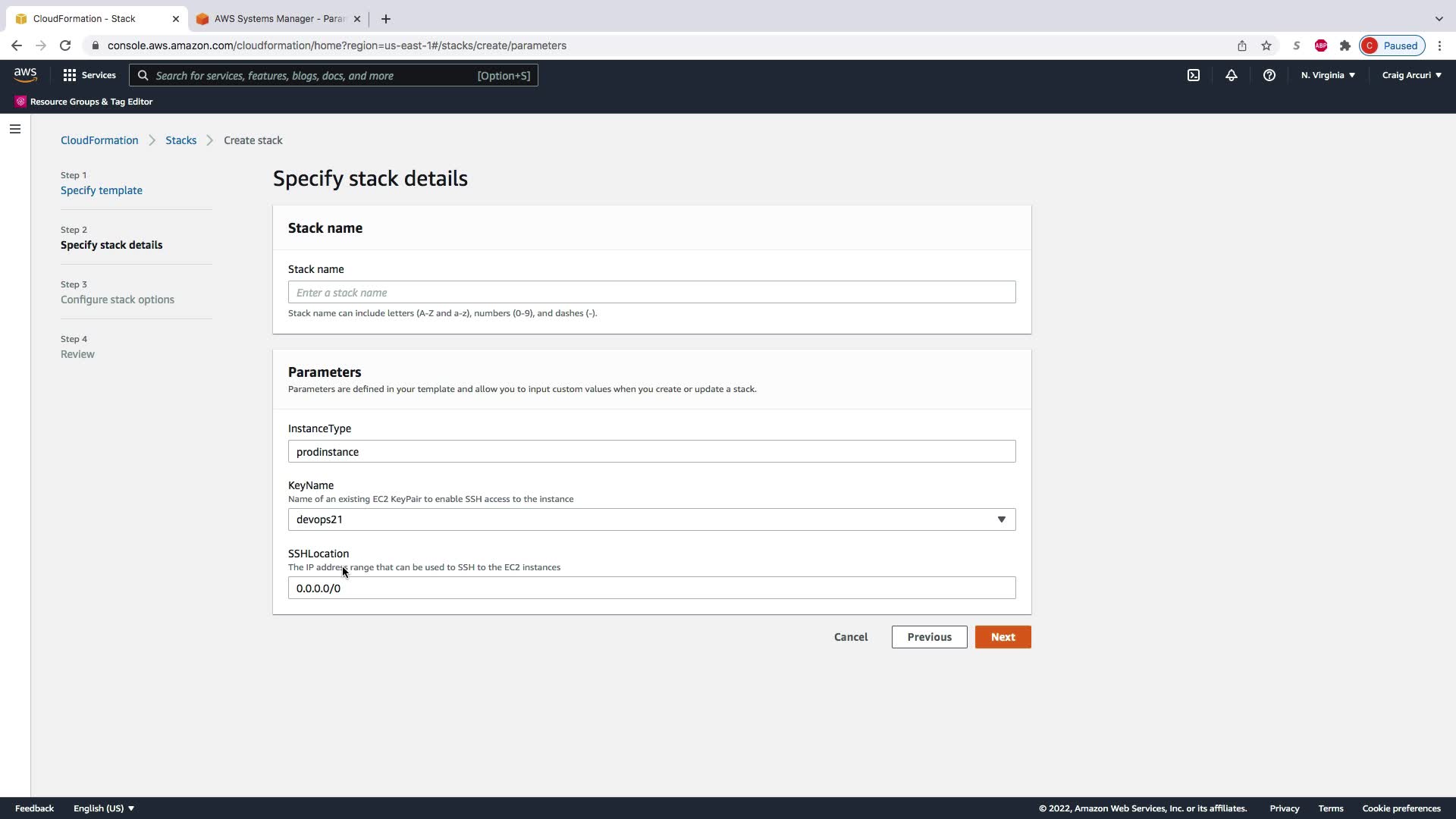Viewport: 1456px width, 819px height.
Task: Switch to AWS Systems Manager tab
Action: tap(278, 19)
